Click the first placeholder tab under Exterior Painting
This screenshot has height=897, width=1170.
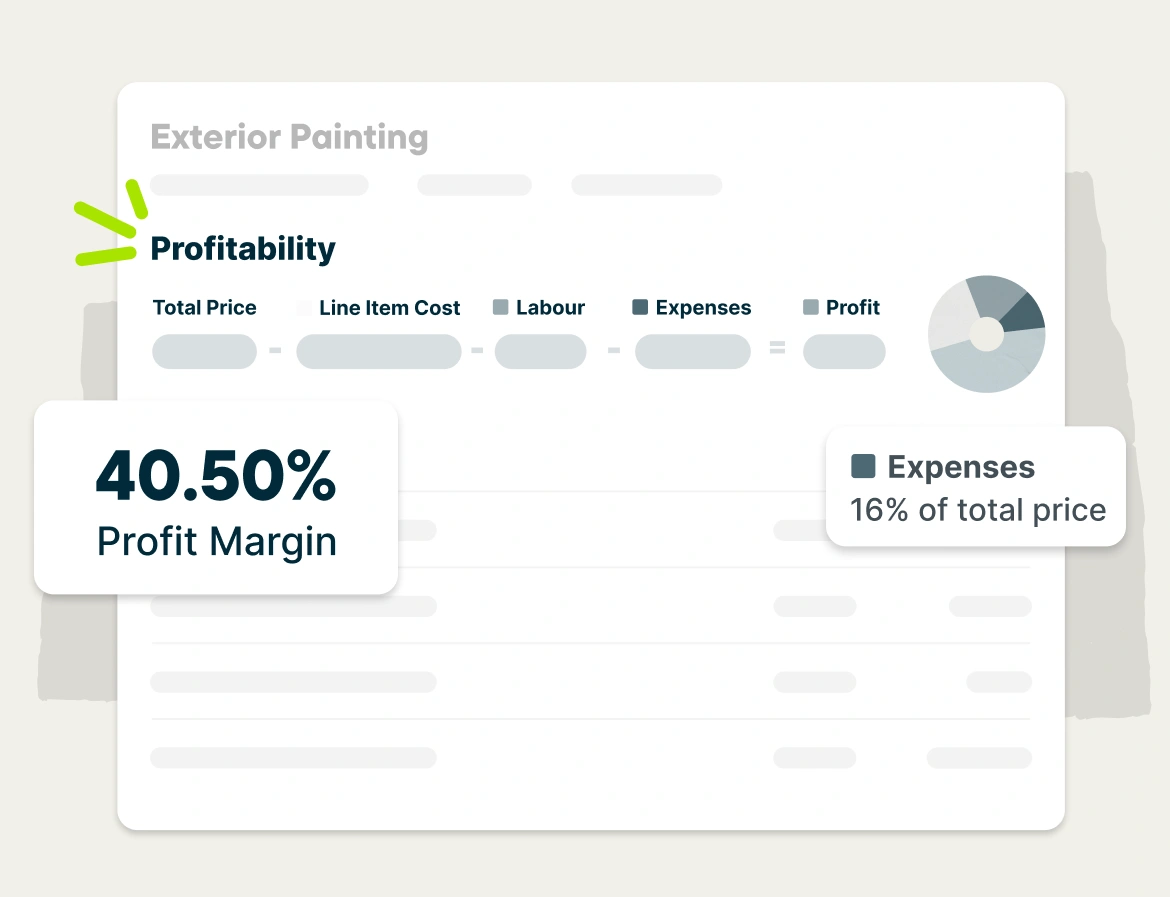pyautogui.click(x=260, y=185)
